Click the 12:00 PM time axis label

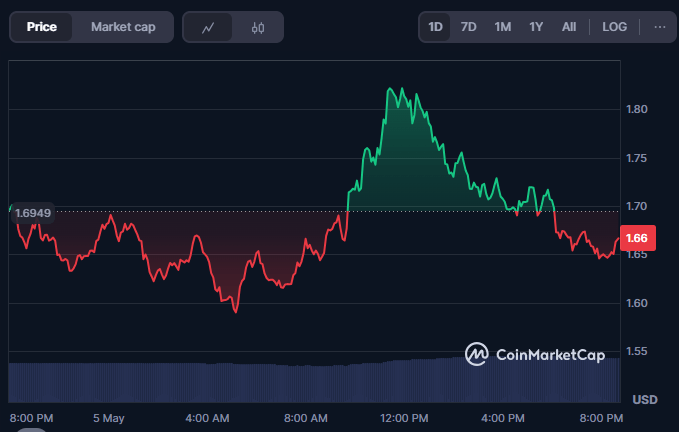404,417
